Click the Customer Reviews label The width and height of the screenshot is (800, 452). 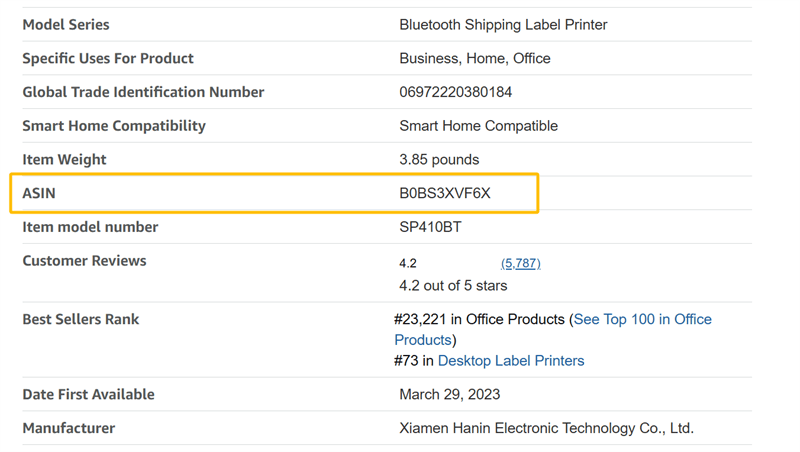tap(84, 261)
